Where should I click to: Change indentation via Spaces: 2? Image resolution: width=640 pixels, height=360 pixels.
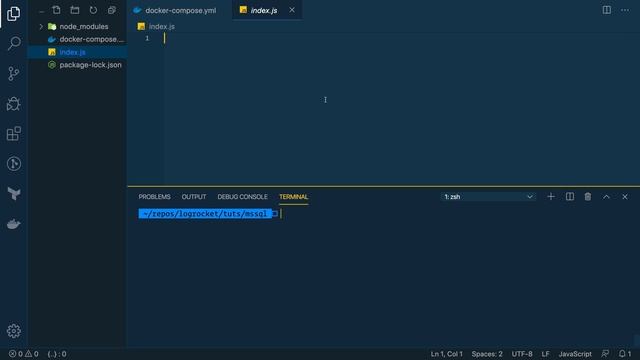pyautogui.click(x=487, y=354)
